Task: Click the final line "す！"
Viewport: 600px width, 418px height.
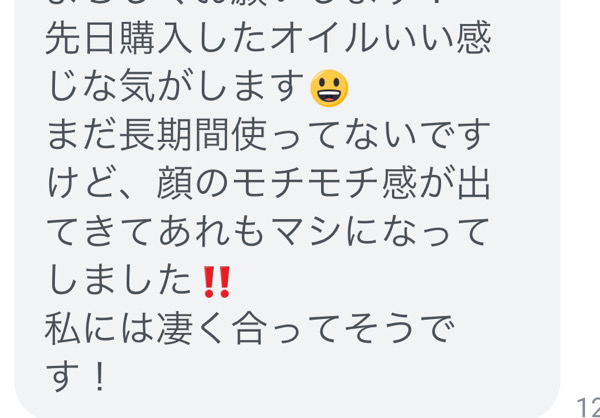Action: tap(77, 378)
